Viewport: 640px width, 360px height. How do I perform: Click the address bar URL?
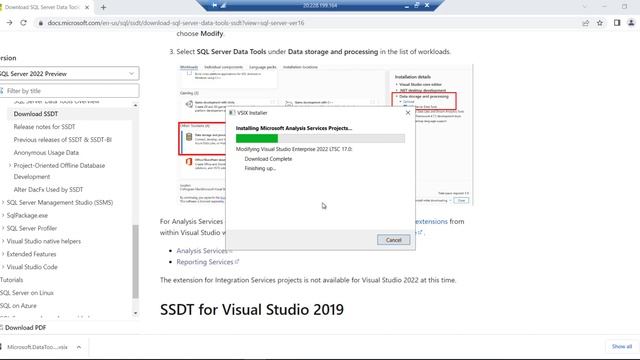coord(176,23)
